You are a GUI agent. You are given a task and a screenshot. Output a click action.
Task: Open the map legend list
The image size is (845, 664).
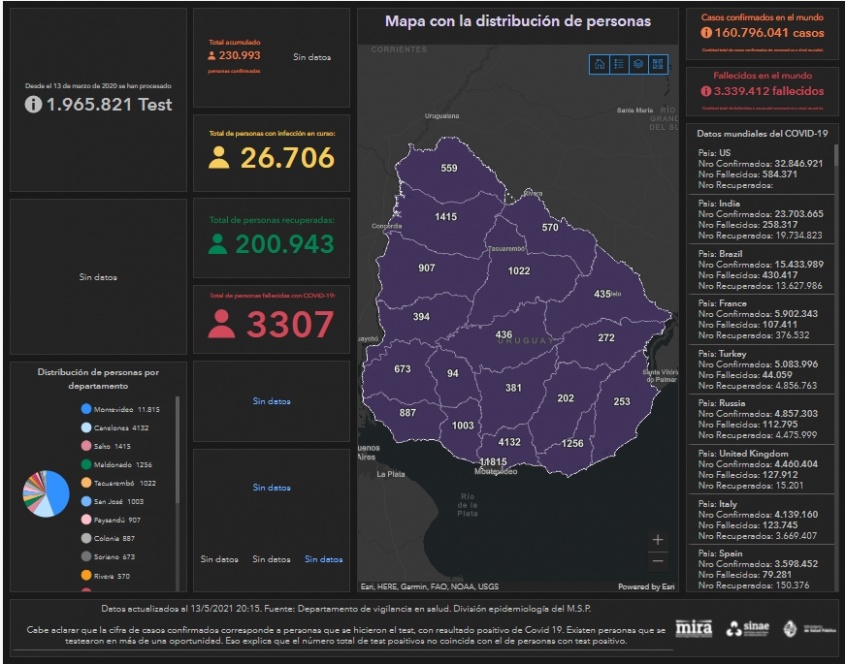[619, 64]
